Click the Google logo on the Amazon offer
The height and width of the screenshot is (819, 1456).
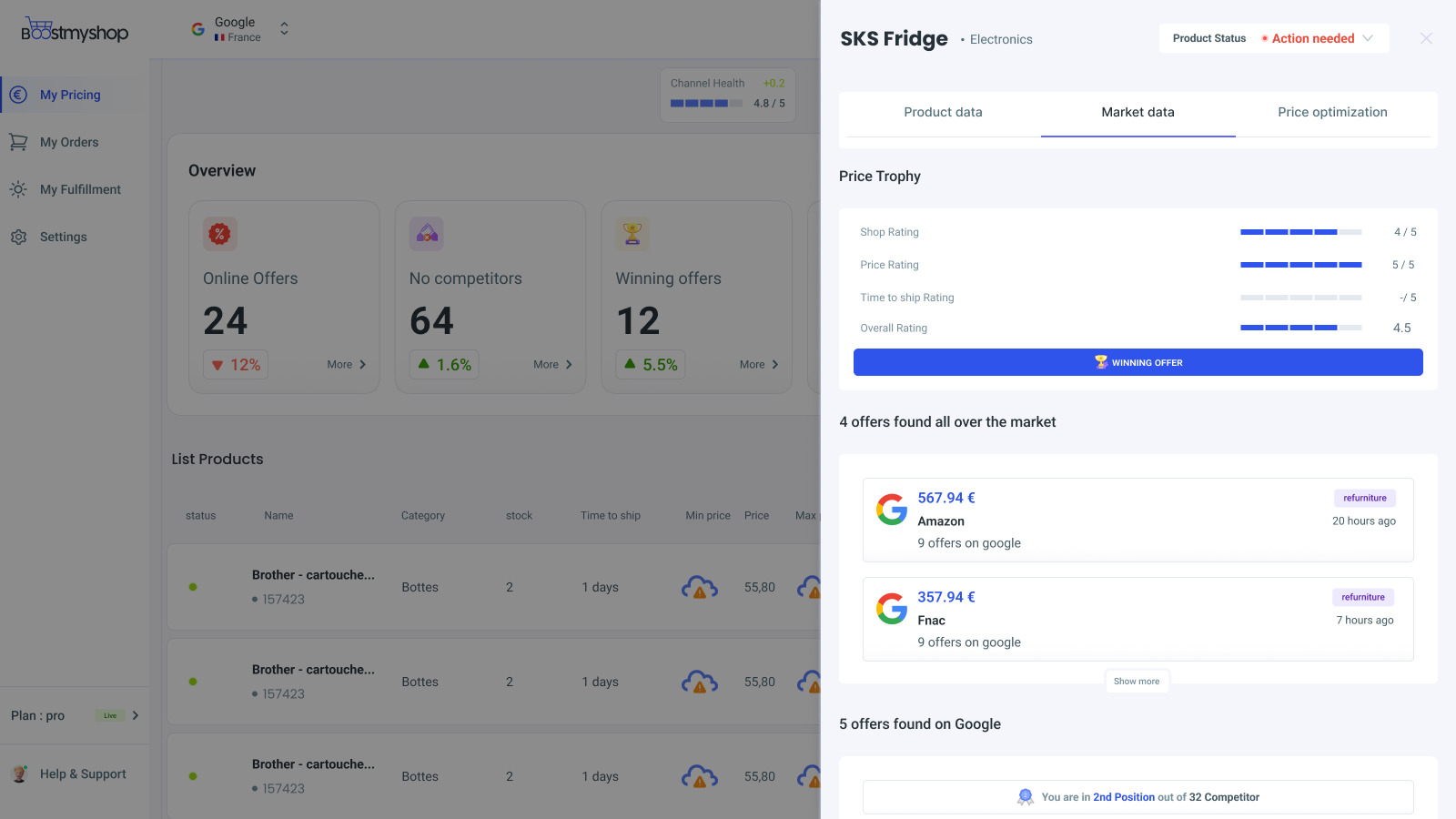[892, 510]
